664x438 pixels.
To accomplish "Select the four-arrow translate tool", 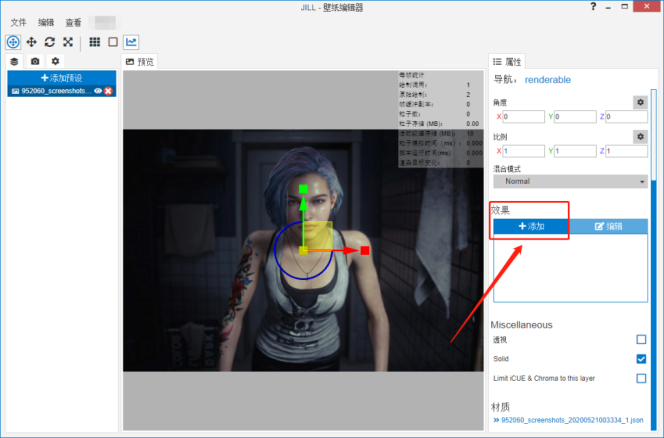I will click(31, 42).
